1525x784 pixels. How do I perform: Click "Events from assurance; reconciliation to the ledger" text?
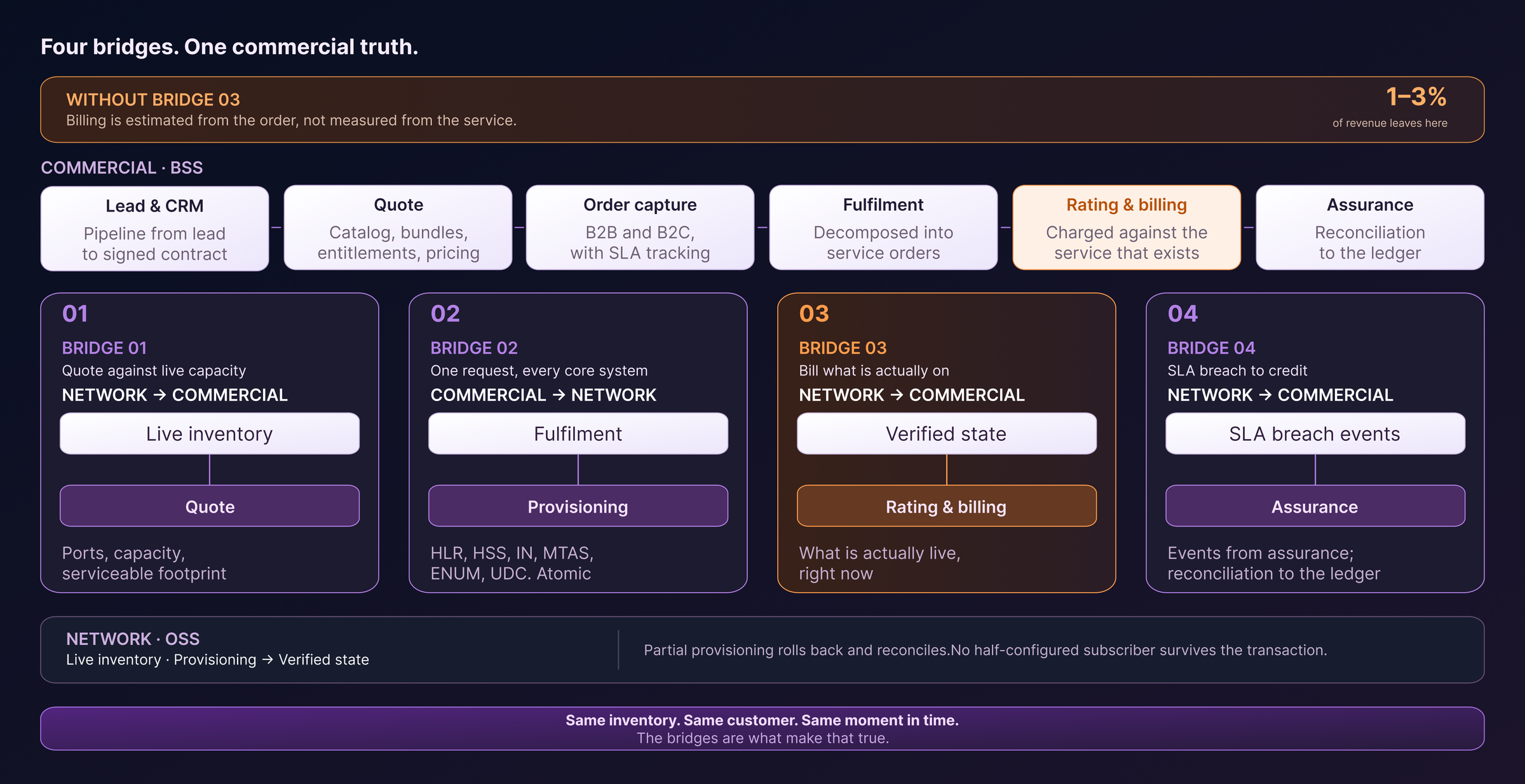(x=1273, y=563)
